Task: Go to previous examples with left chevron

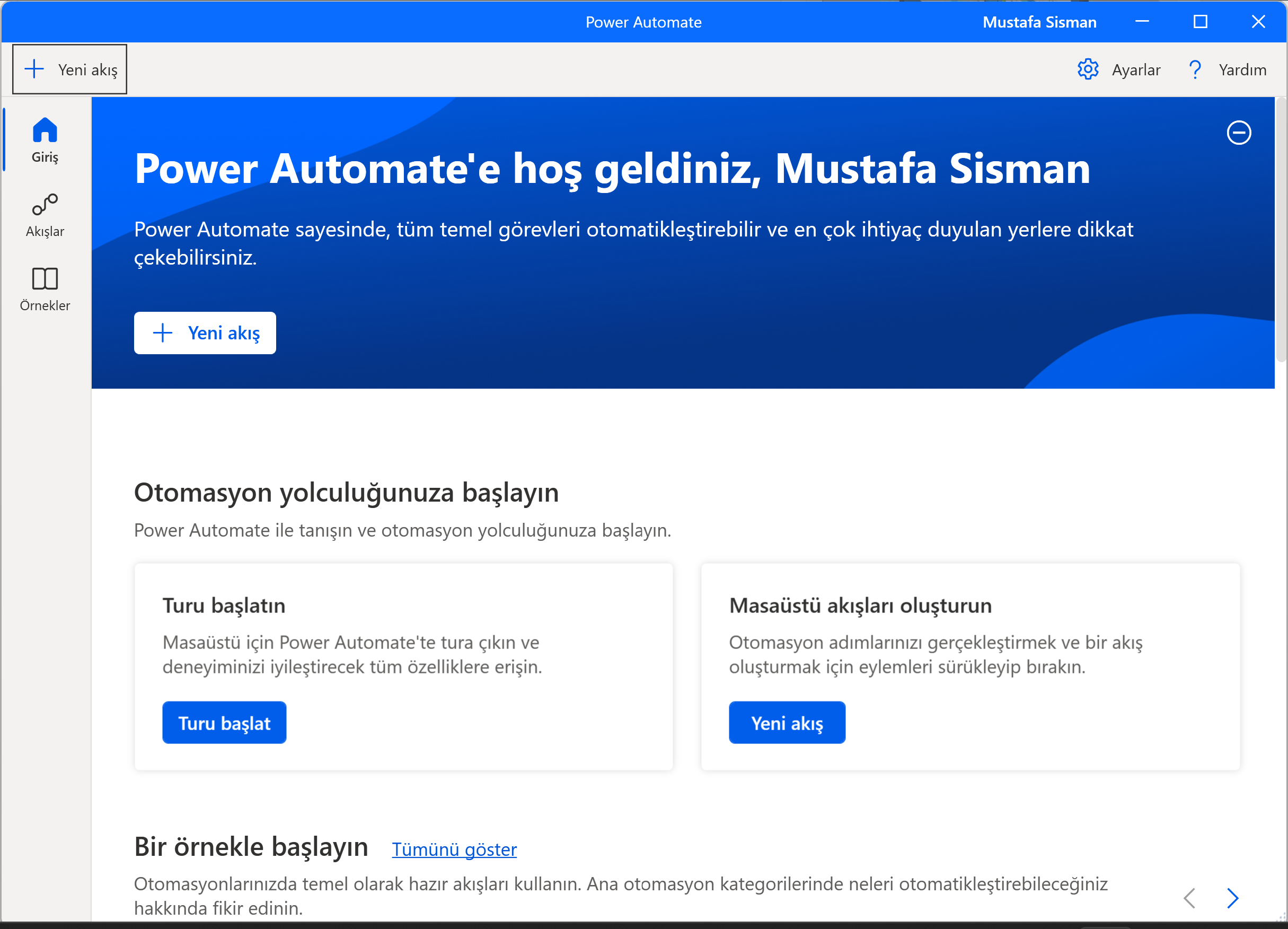Action: [x=1190, y=898]
